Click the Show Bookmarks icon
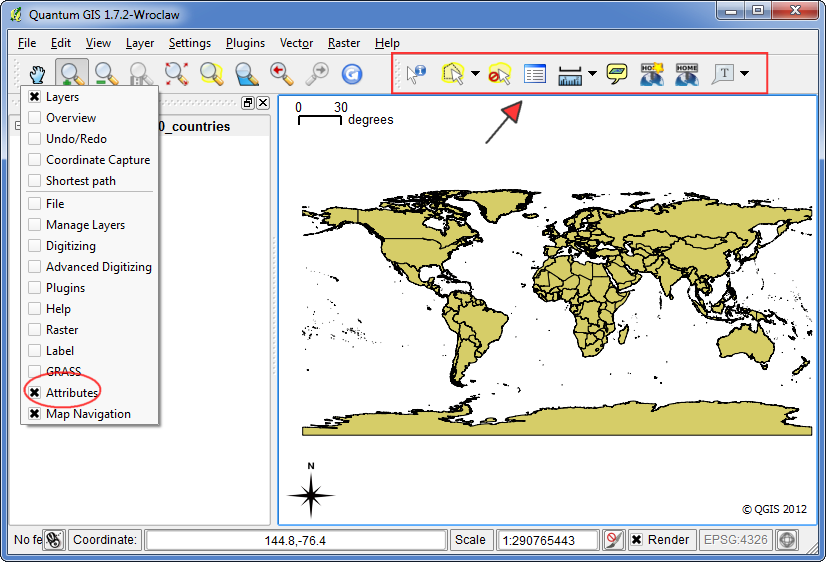This screenshot has width=826, height=562. tap(687, 74)
